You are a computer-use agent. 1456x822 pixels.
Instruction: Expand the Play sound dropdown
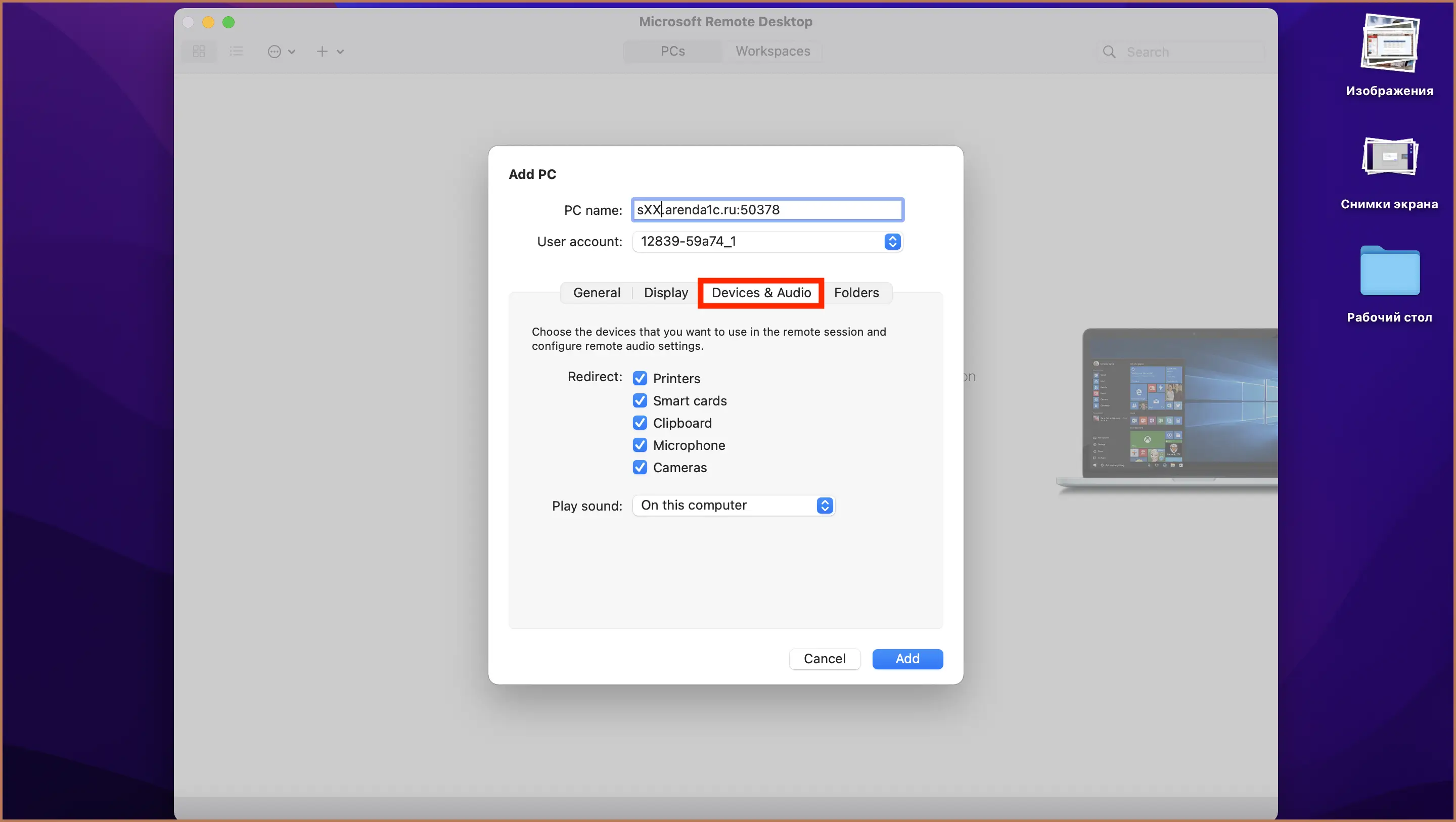[x=824, y=505]
